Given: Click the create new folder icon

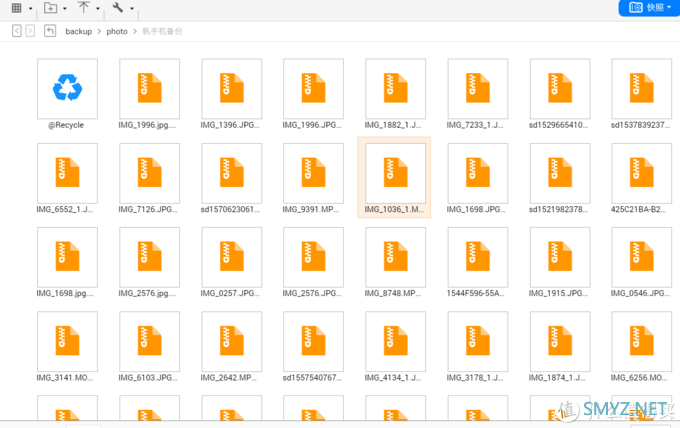Looking at the screenshot, I should [x=50, y=8].
